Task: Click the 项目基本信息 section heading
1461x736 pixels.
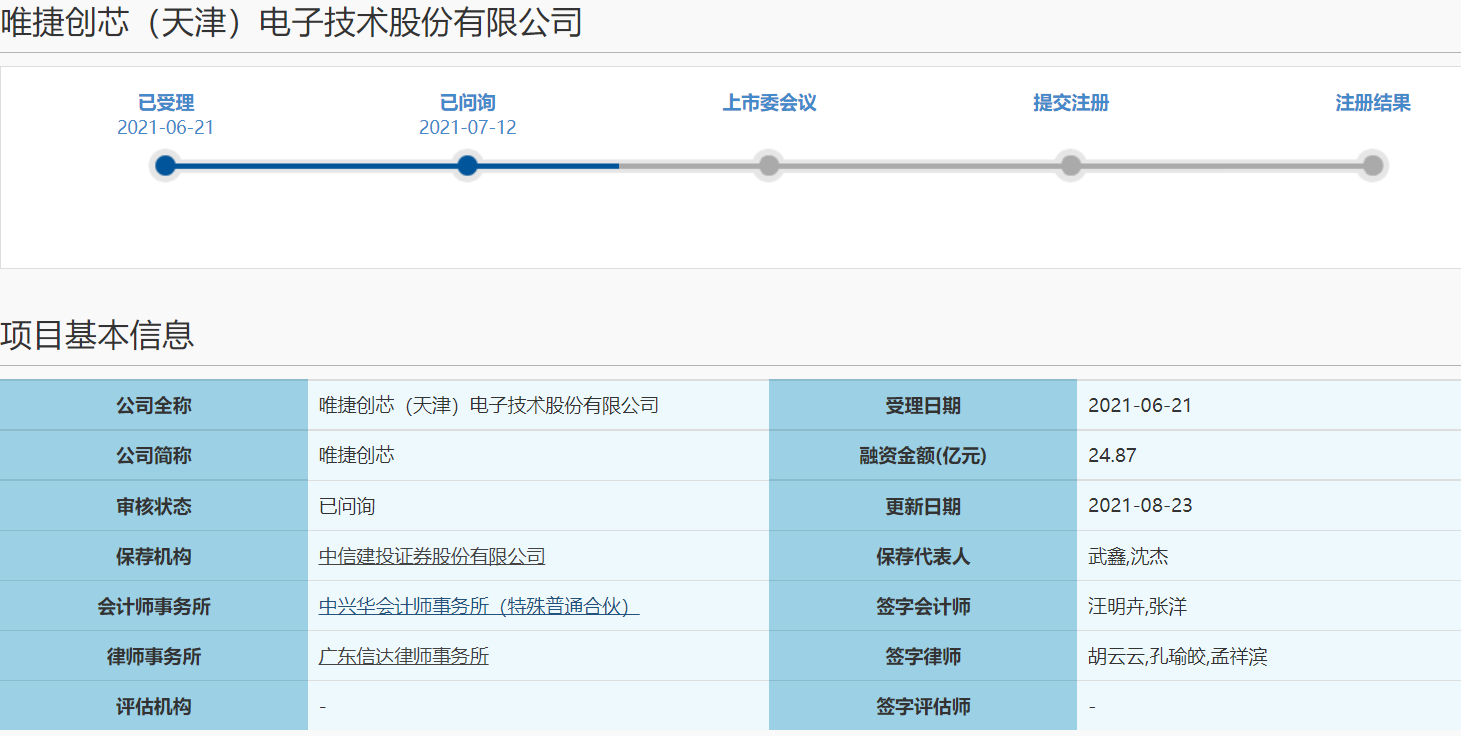Action: [x=97, y=335]
